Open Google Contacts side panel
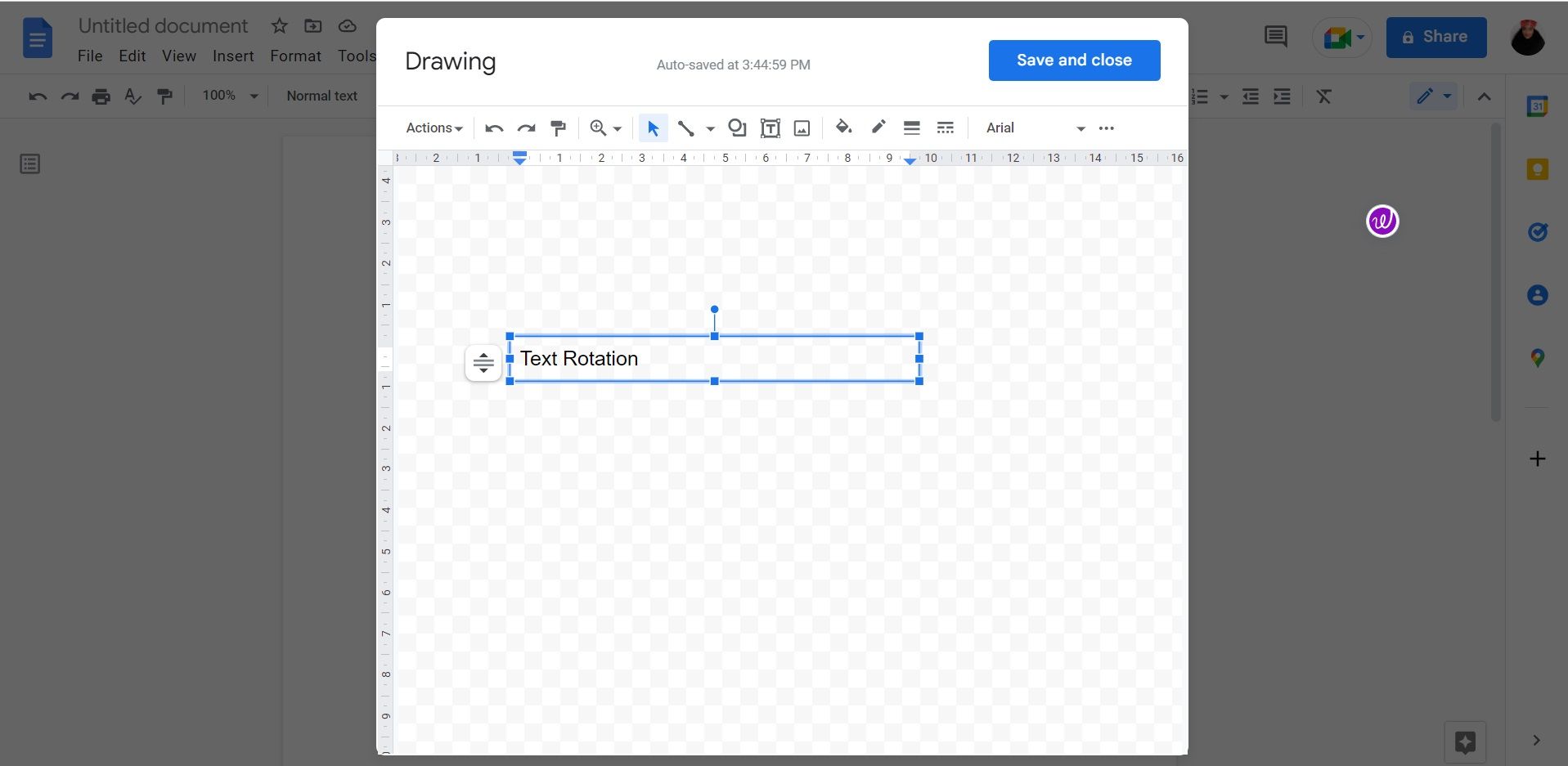This screenshot has height=766, width=1568. (1538, 295)
